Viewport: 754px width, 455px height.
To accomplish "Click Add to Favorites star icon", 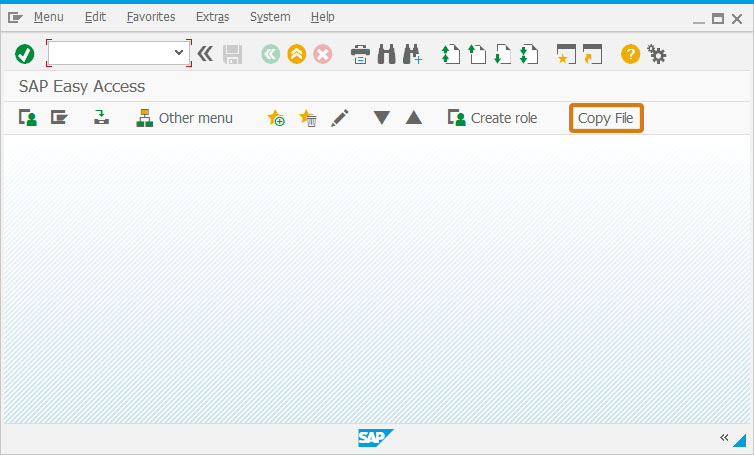I will pos(276,118).
